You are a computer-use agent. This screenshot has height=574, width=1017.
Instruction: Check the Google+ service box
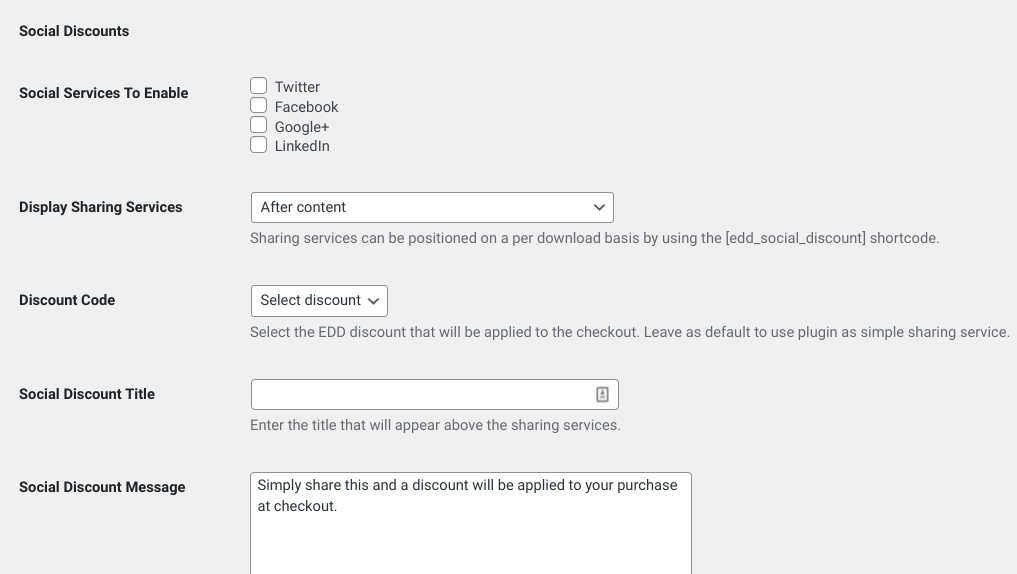click(259, 126)
